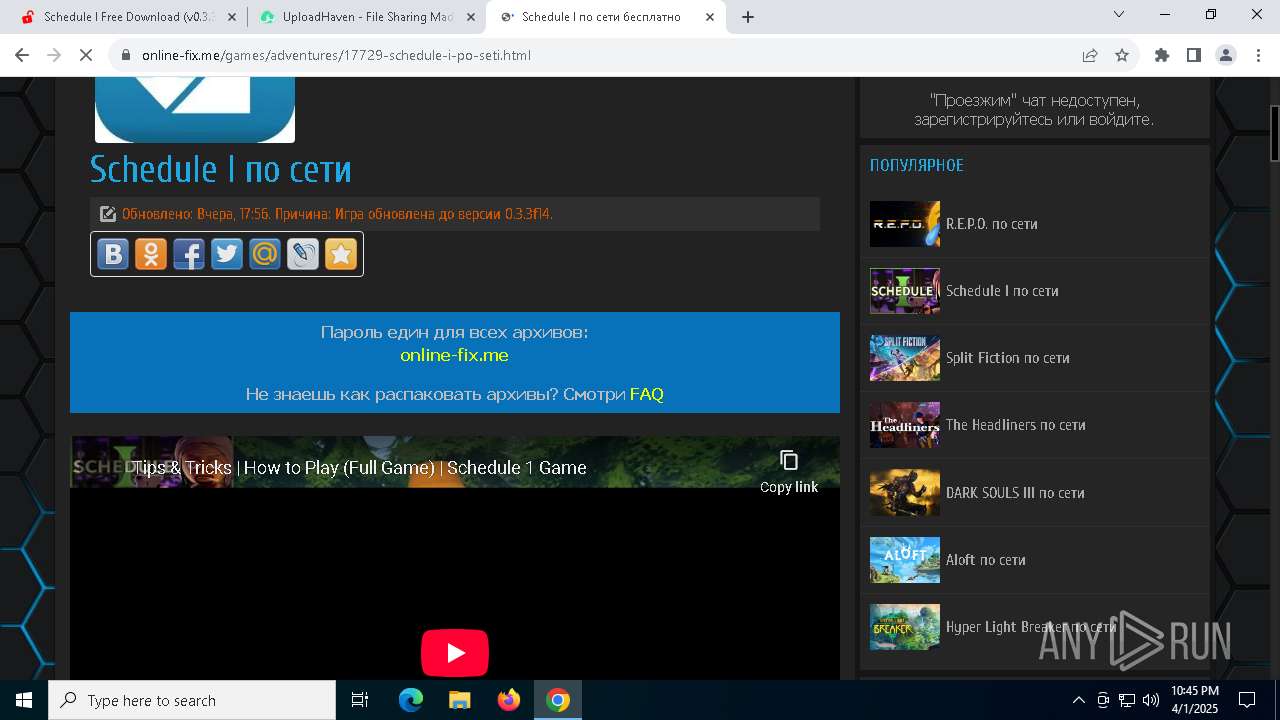Open R.E.P.O. по сети link

[x=992, y=224]
